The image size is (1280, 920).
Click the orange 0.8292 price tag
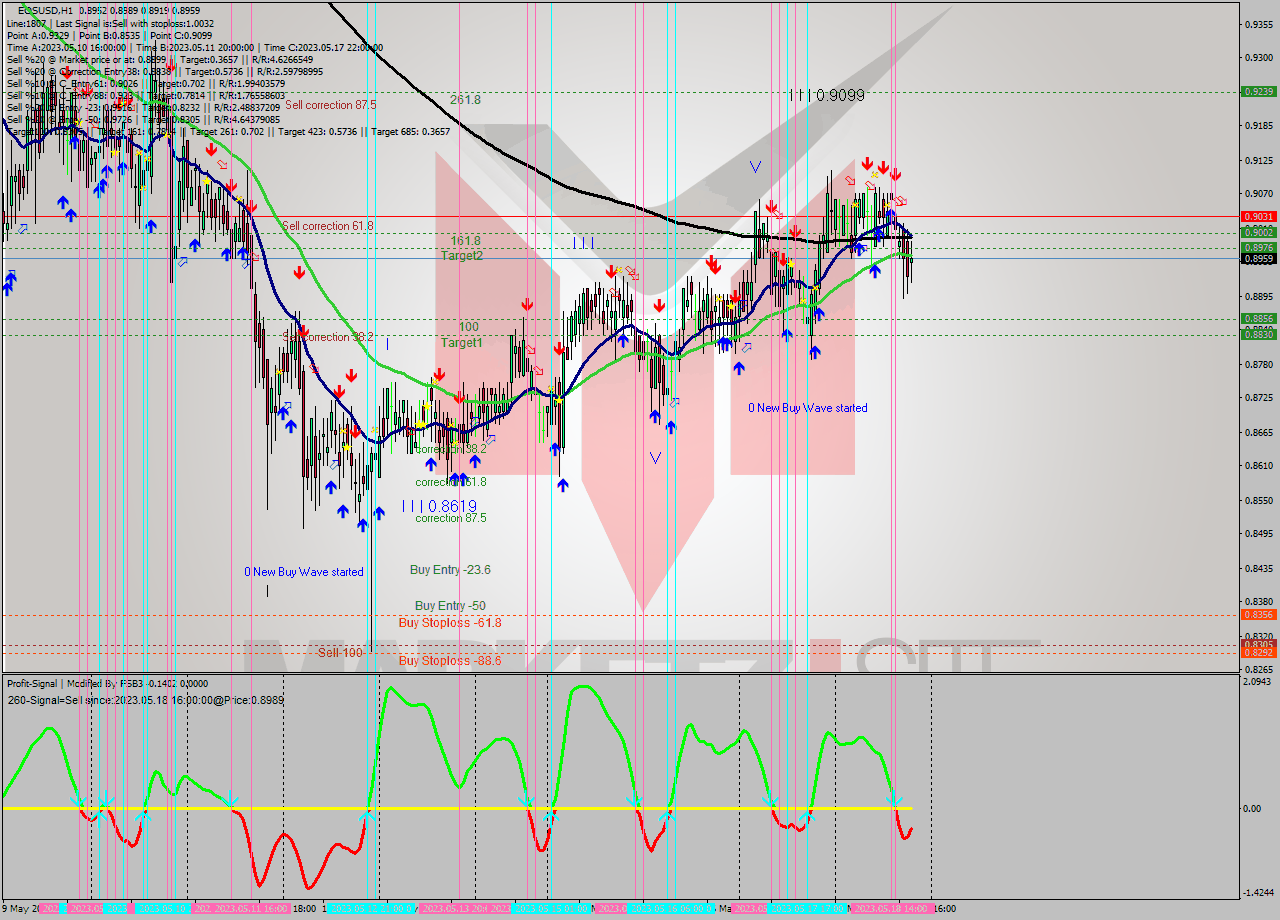1258,652
